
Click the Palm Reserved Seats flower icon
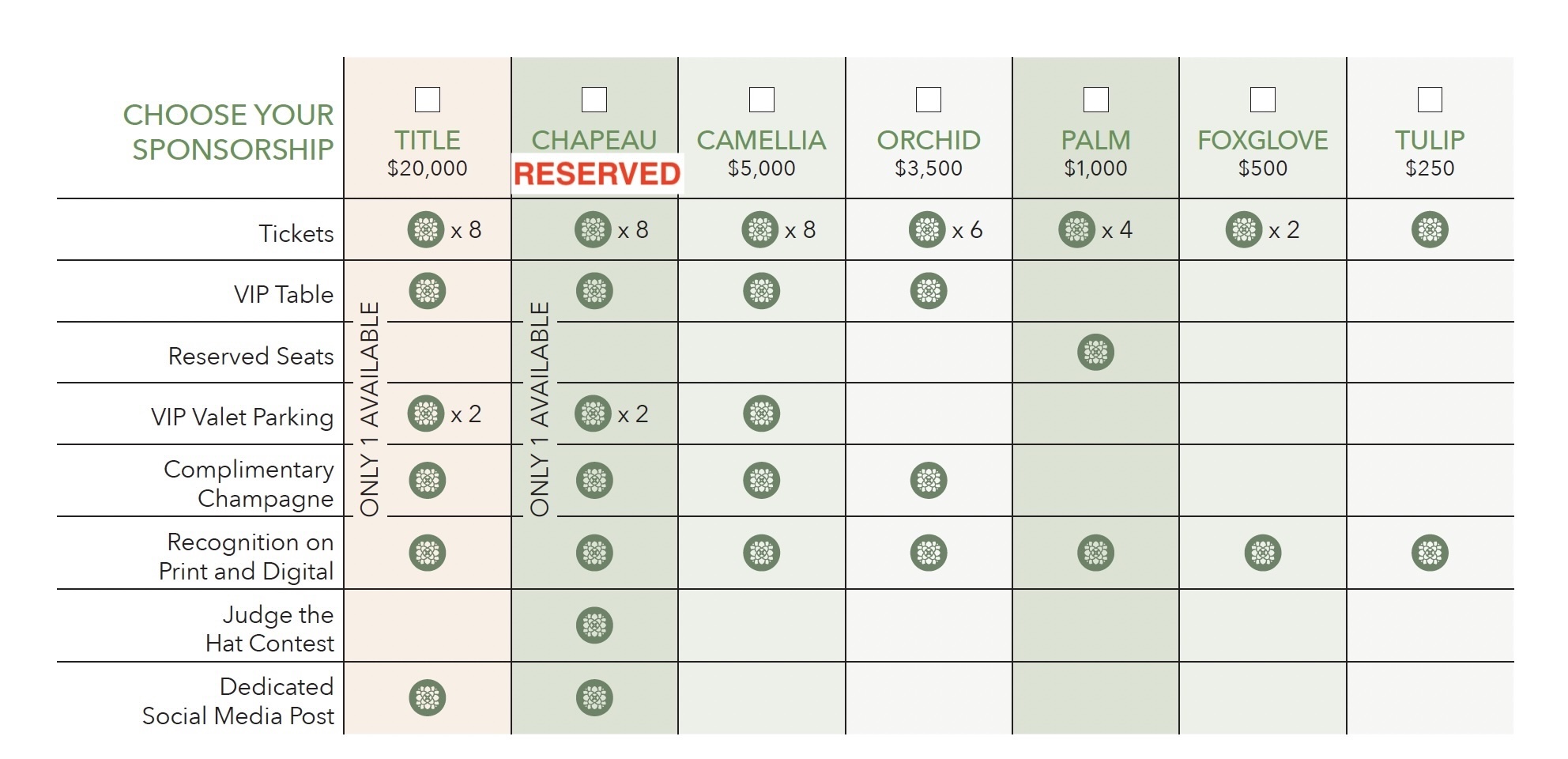[x=1095, y=353]
